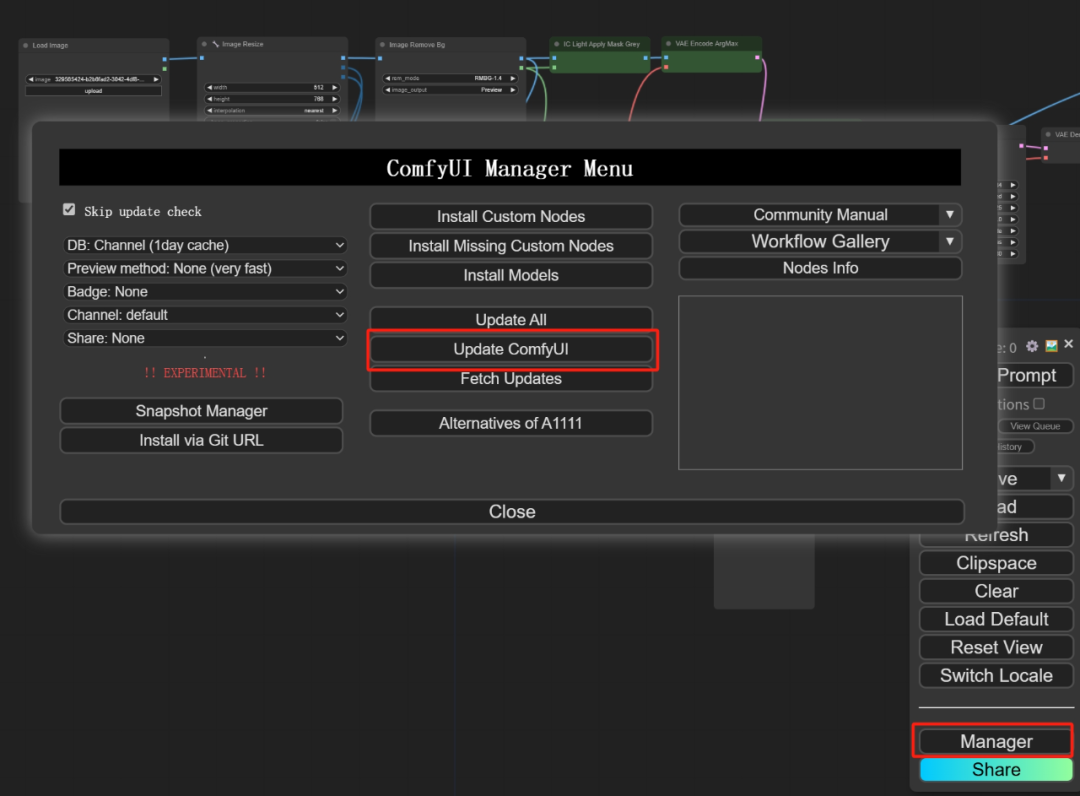
Task: Click the next arrow on interpolation widget
Action: [x=335, y=110]
